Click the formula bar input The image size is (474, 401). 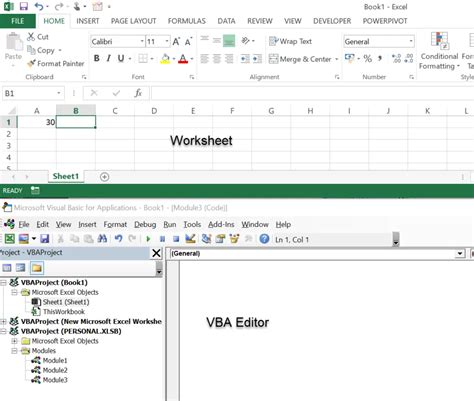coord(312,93)
